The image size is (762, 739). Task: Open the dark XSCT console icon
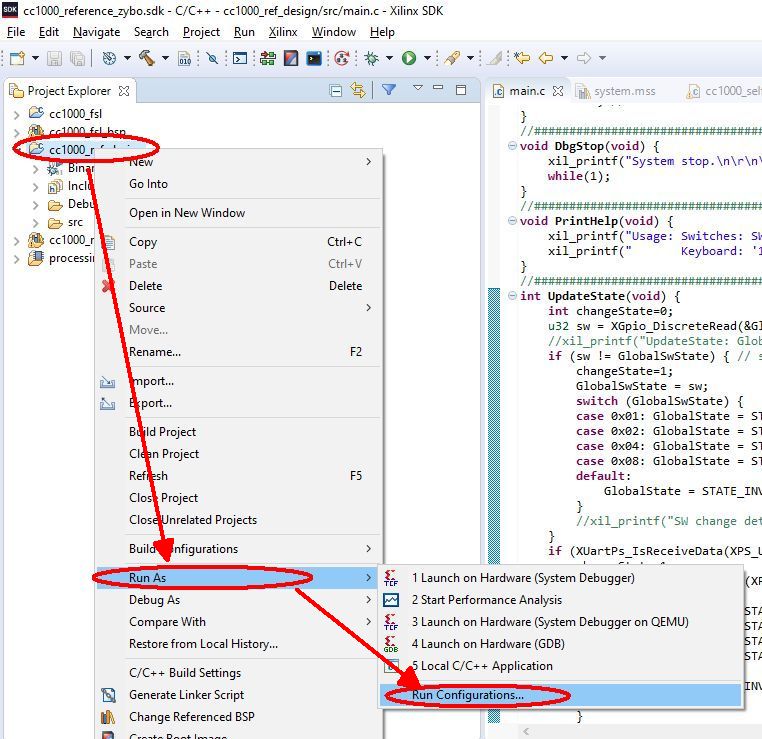point(314,58)
